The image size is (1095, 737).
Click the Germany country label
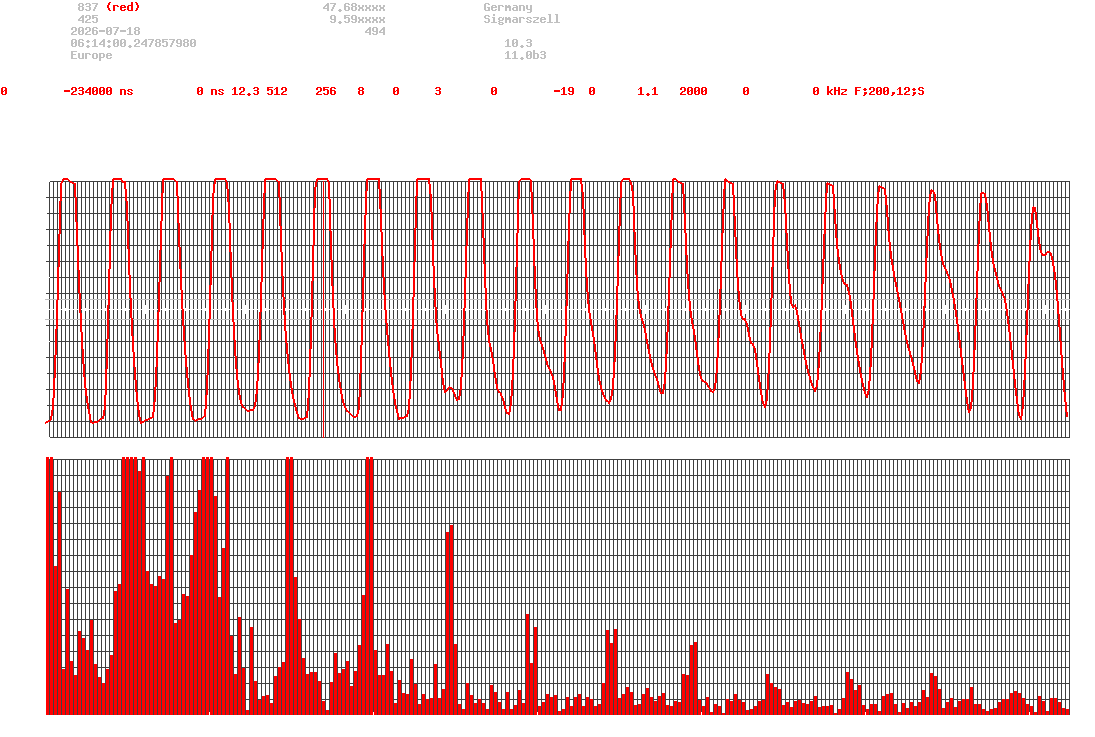pyautogui.click(x=508, y=7)
